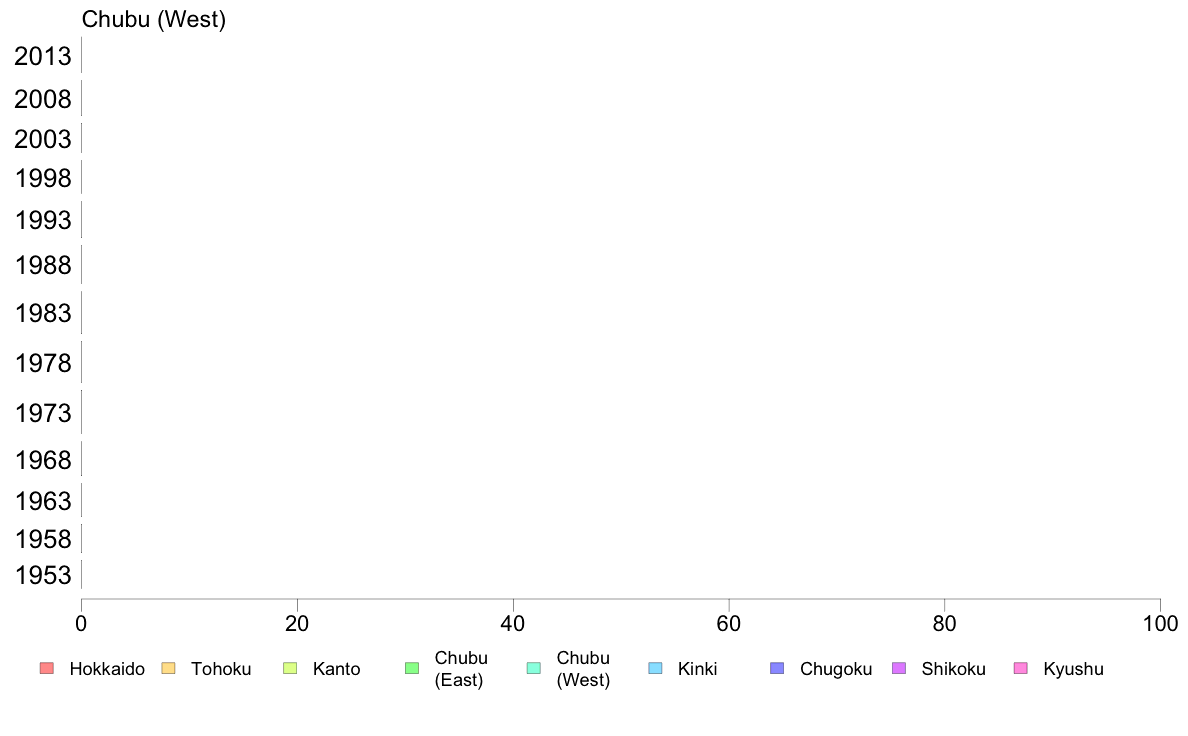Click the 2003 year axis label
The height and width of the screenshot is (736, 1188).
pyautogui.click(x=42, y=139)
